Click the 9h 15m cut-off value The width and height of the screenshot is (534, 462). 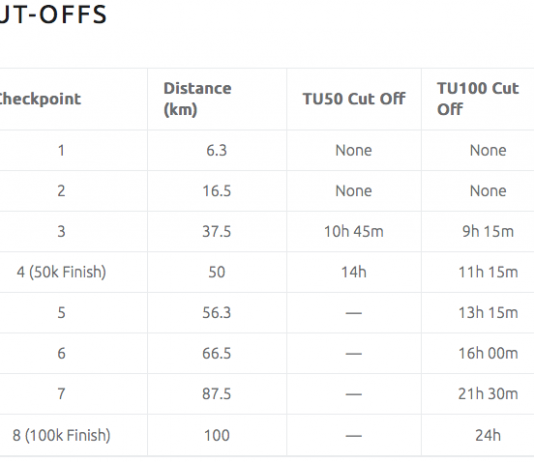pyautogui.click(x=488, y=232)
